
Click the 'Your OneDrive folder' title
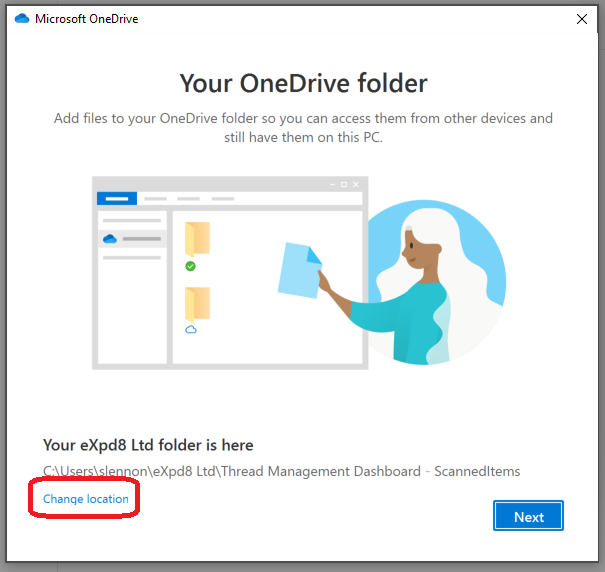click(304, 83)
